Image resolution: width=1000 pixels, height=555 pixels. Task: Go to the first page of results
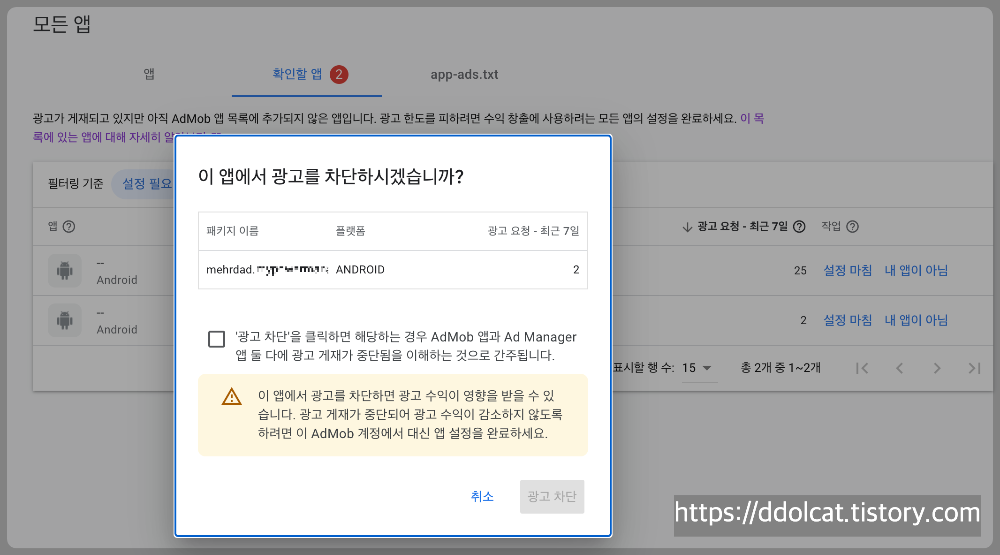tap(862, 368)
